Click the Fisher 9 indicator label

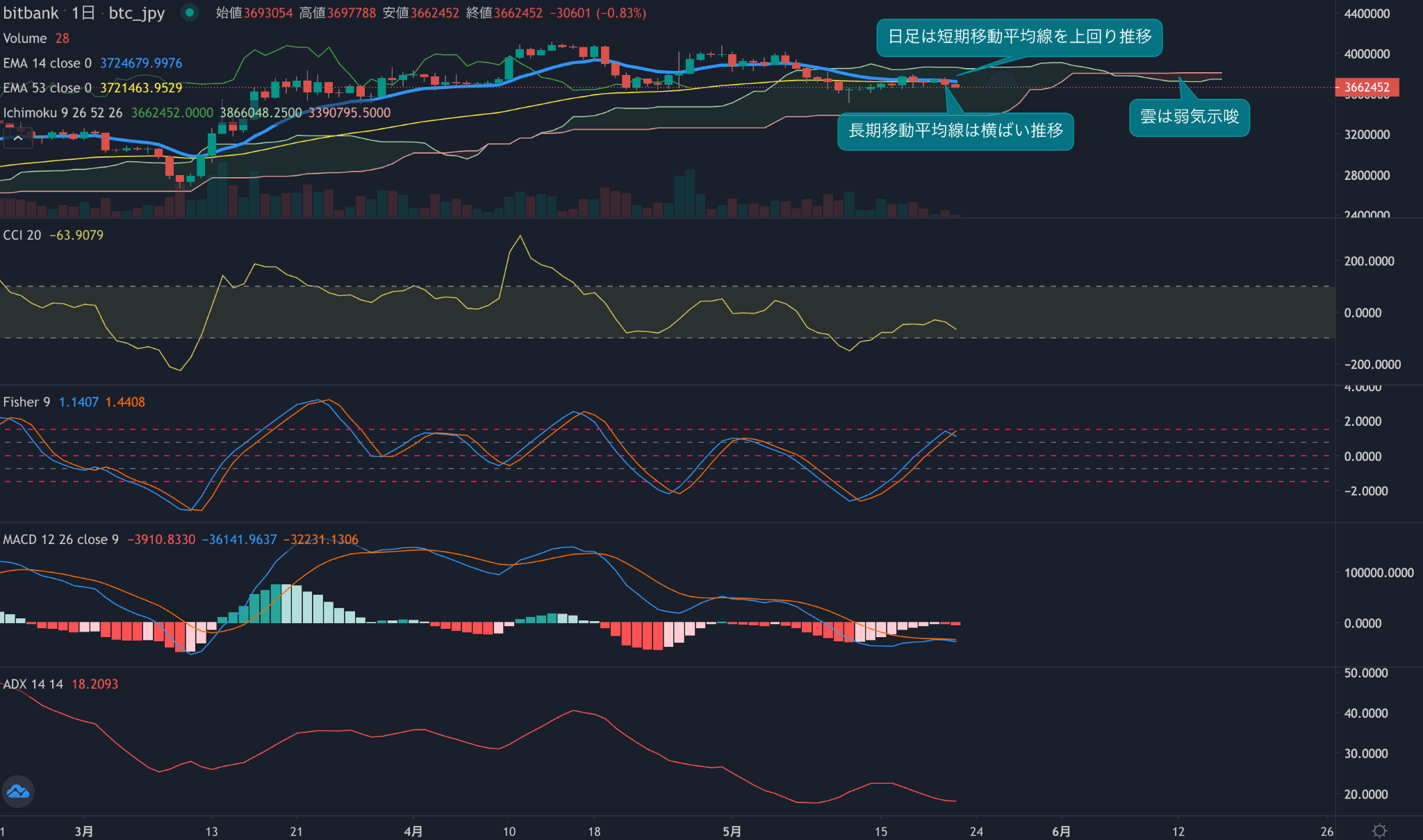pyautogui.click(x=26, y=402)
